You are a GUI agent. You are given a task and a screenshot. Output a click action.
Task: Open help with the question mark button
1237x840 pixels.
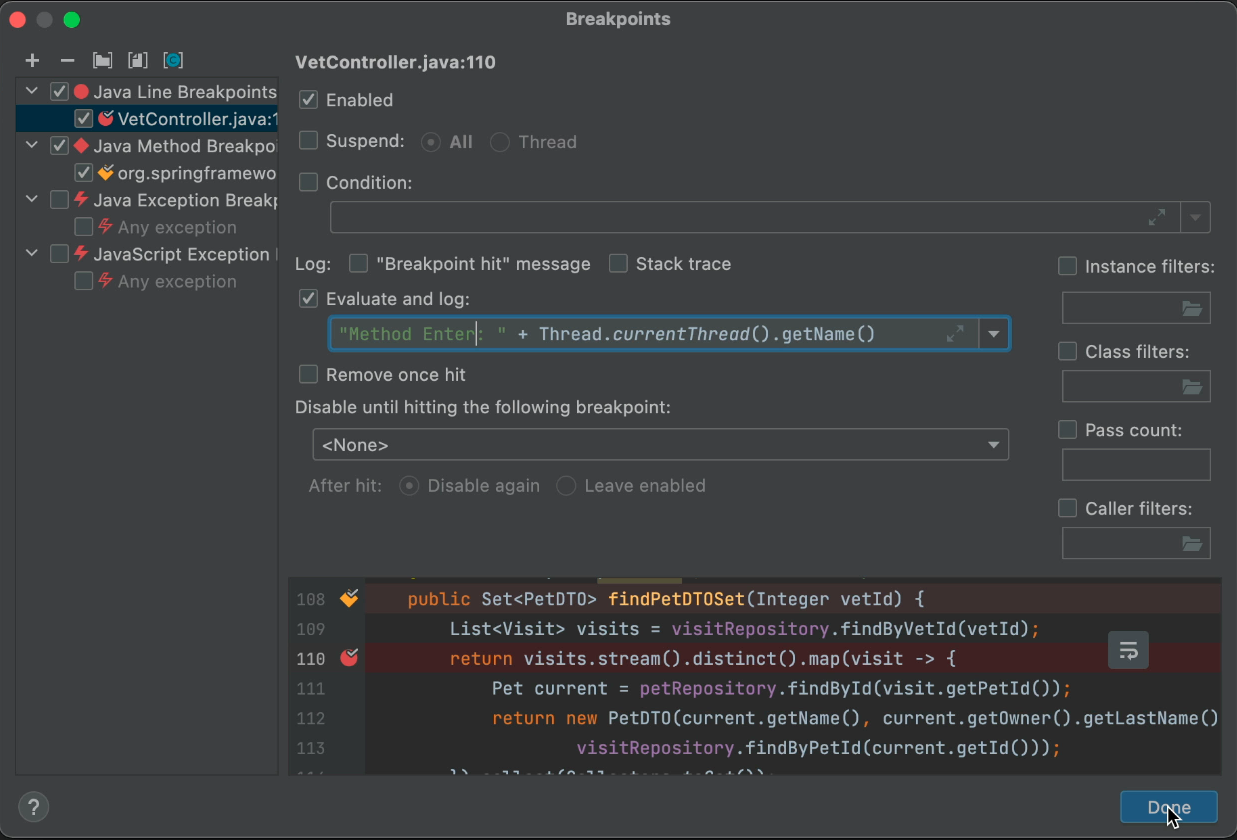pyautogui.click(x=34, y=807)
